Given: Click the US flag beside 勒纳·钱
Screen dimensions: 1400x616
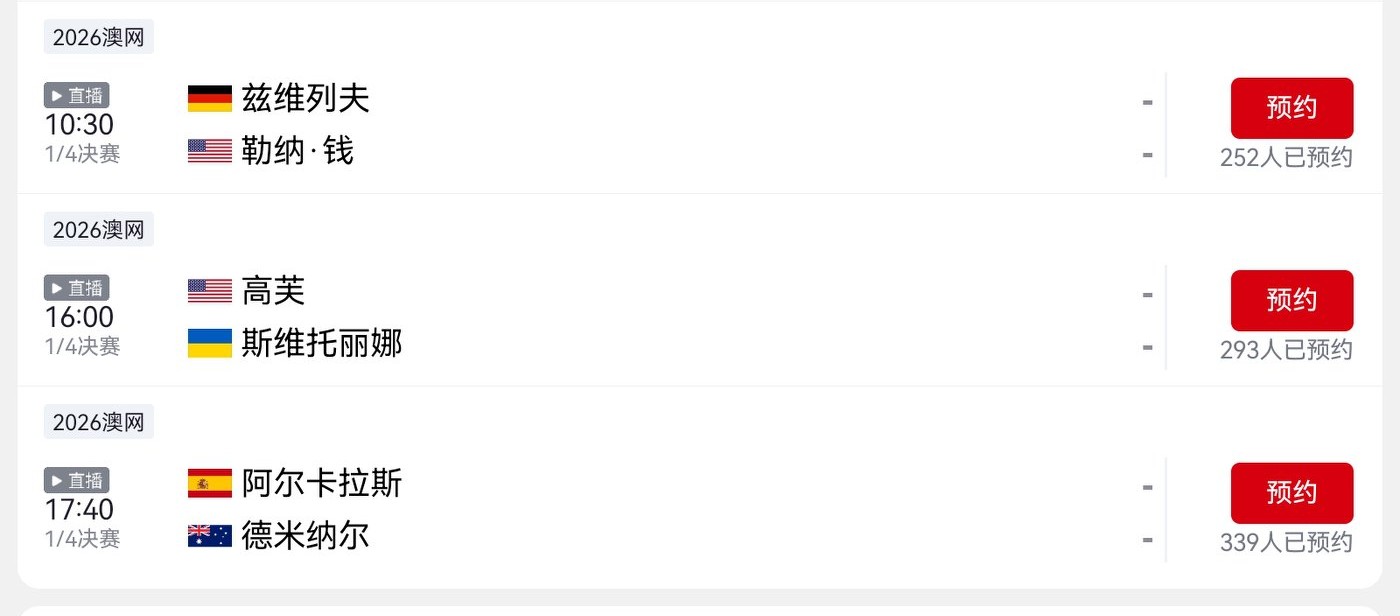Looking at the screenshot, I should [210, 151].
